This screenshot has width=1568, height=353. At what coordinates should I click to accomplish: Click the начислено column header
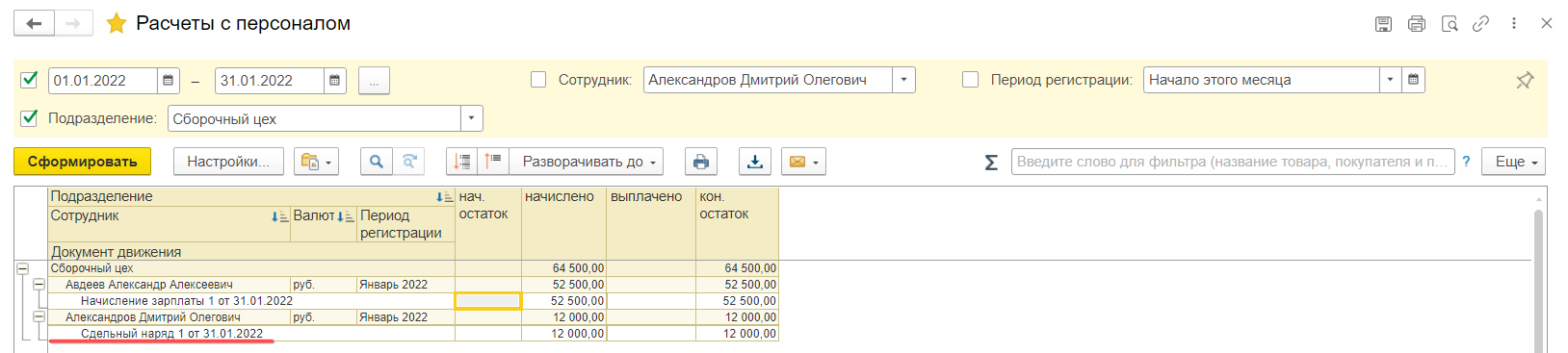(563, 223)
